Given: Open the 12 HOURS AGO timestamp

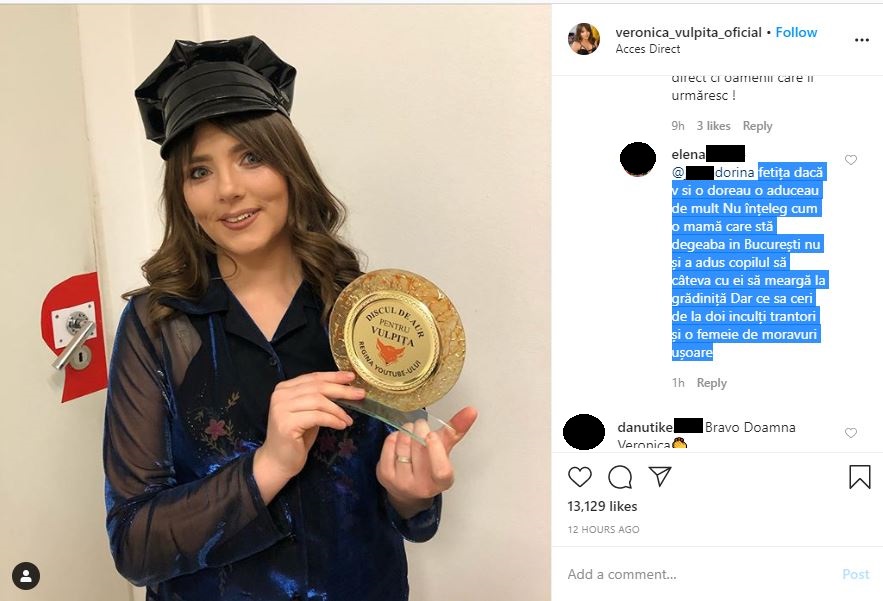Looking at the screenshot, I should coord(603,529).
